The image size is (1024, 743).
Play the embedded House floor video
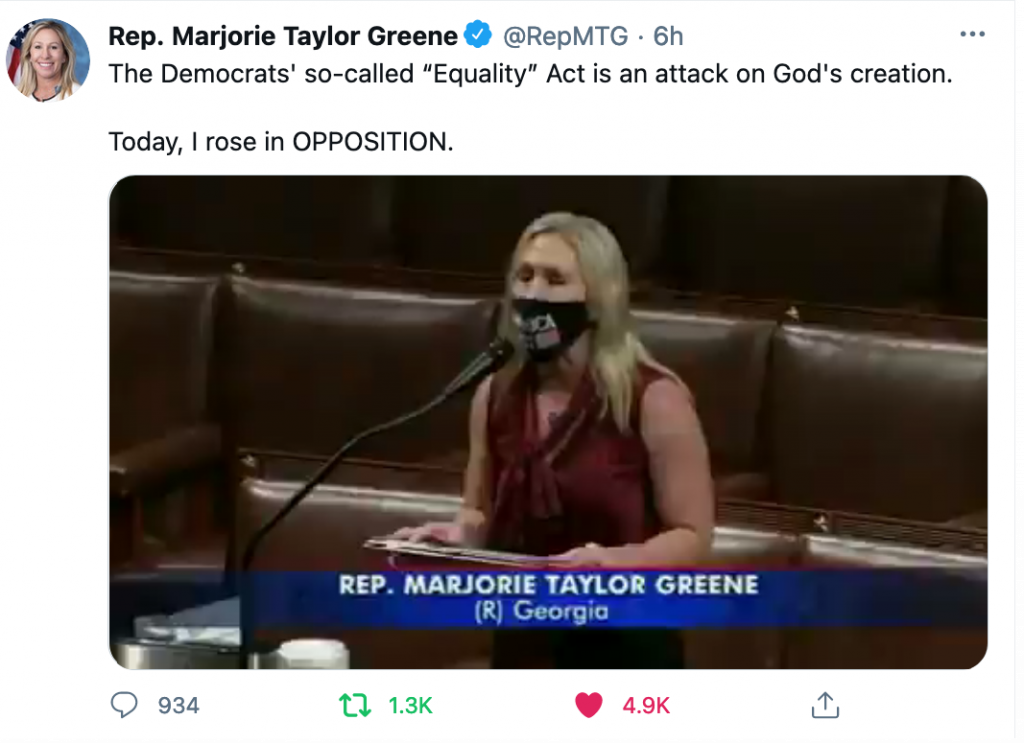[x=548, y=422]
